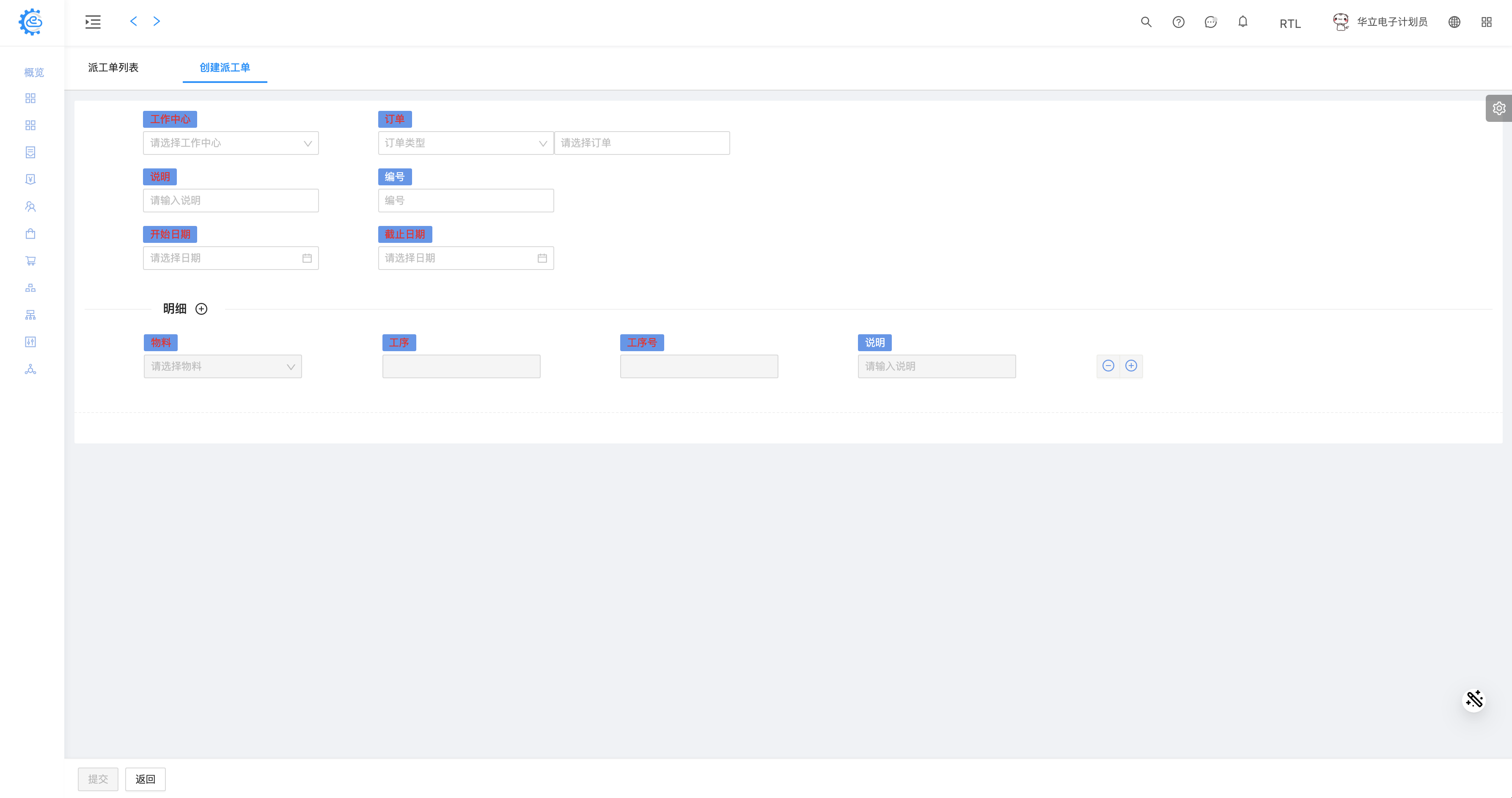Click the 提交 button

98,779
